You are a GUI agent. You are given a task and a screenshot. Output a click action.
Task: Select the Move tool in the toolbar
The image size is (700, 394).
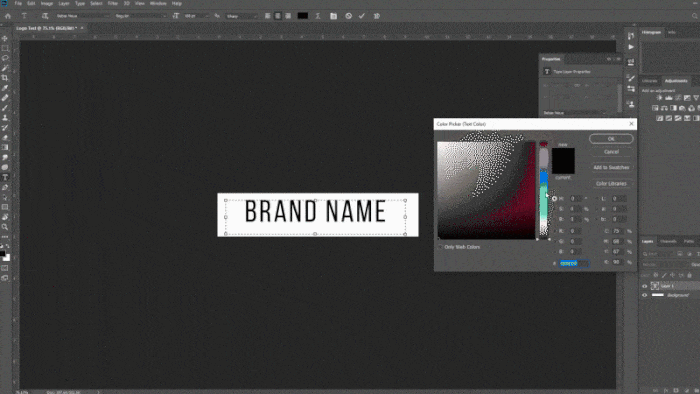tap(5, 38)
